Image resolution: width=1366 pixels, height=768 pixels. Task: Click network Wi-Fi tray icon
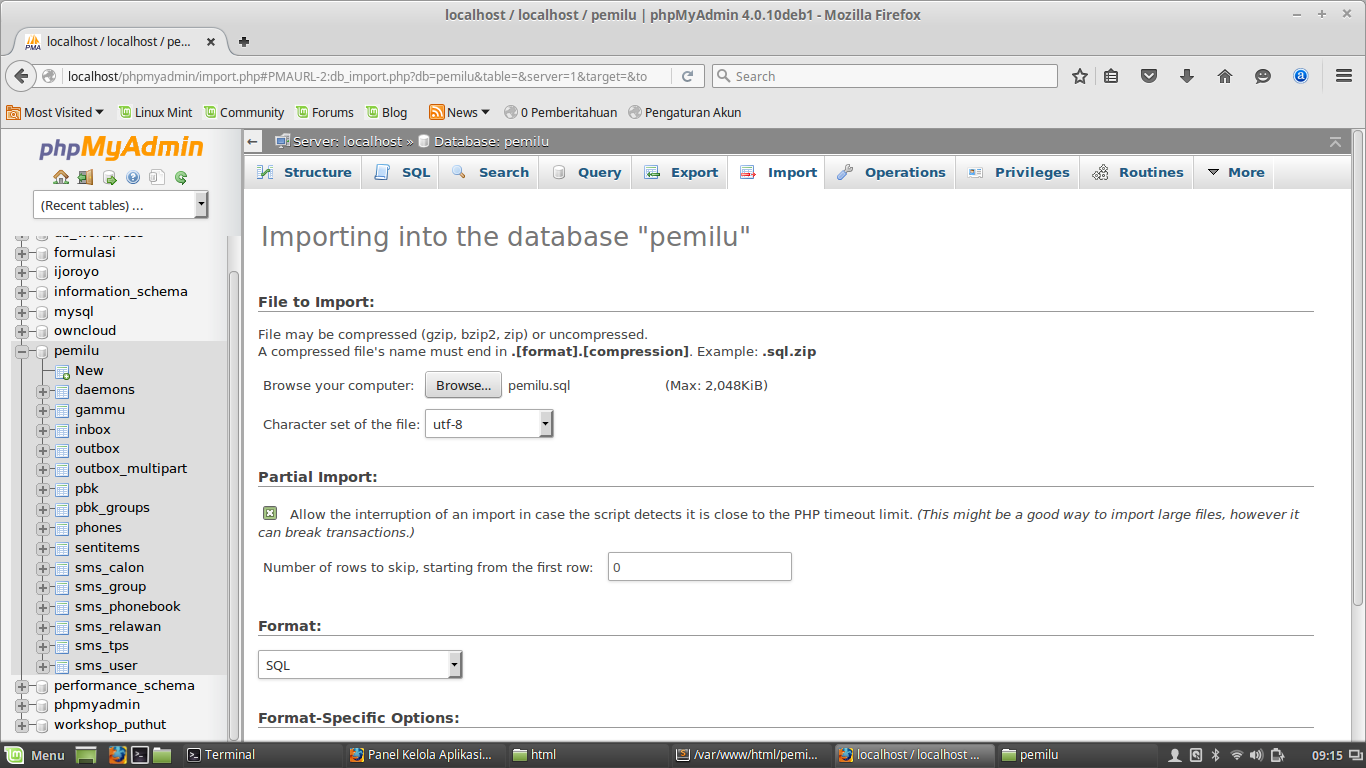pos(1237,755)
